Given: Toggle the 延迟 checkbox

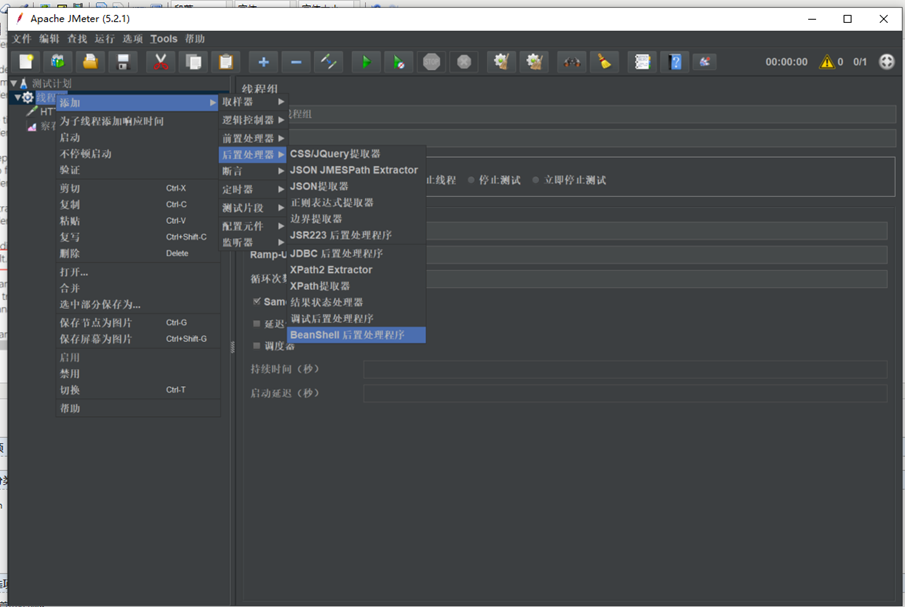Looking at the screenshot, I should tap(257, 324).
